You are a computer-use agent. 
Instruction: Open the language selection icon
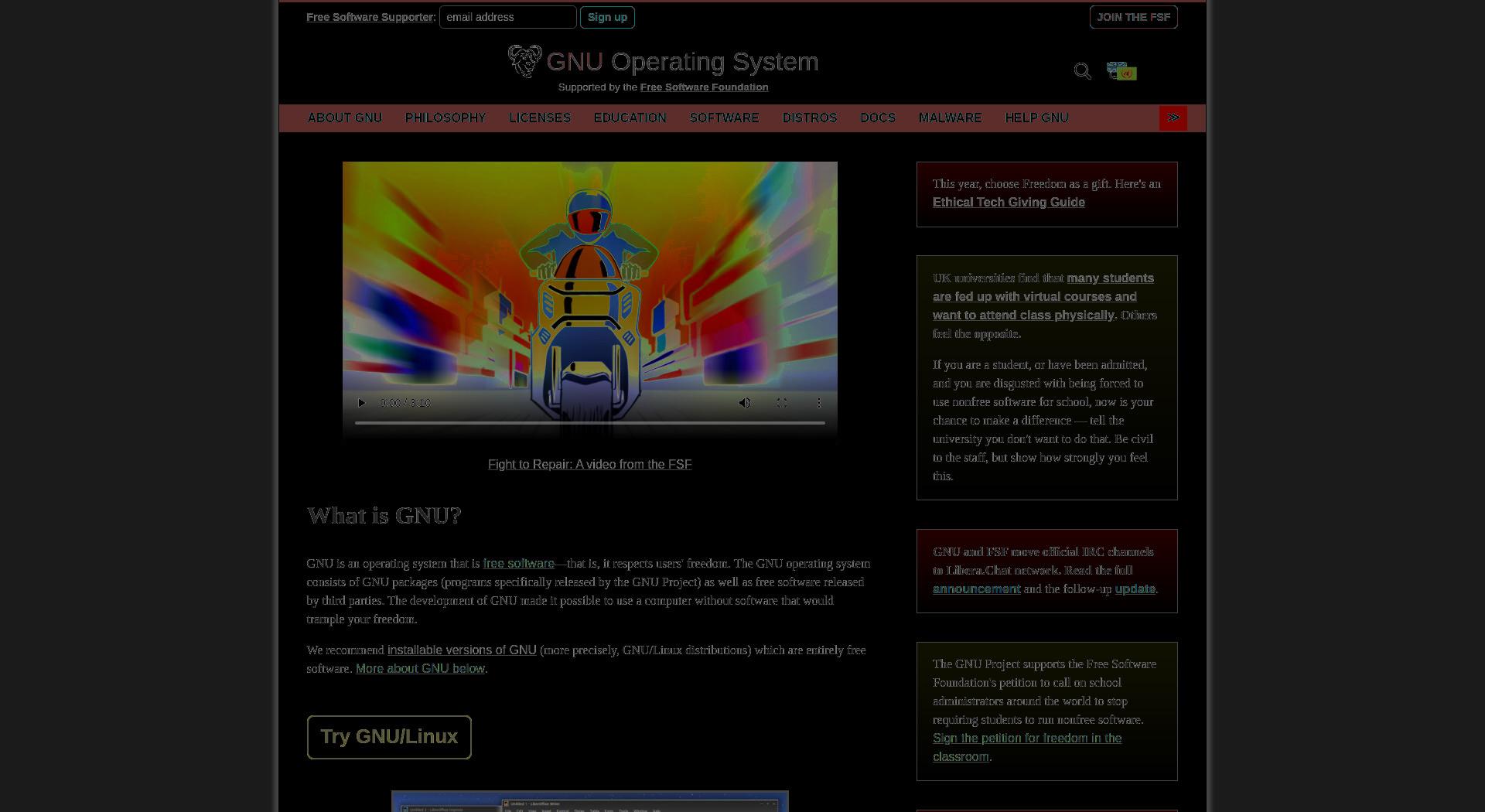(x=1121, y=71)
